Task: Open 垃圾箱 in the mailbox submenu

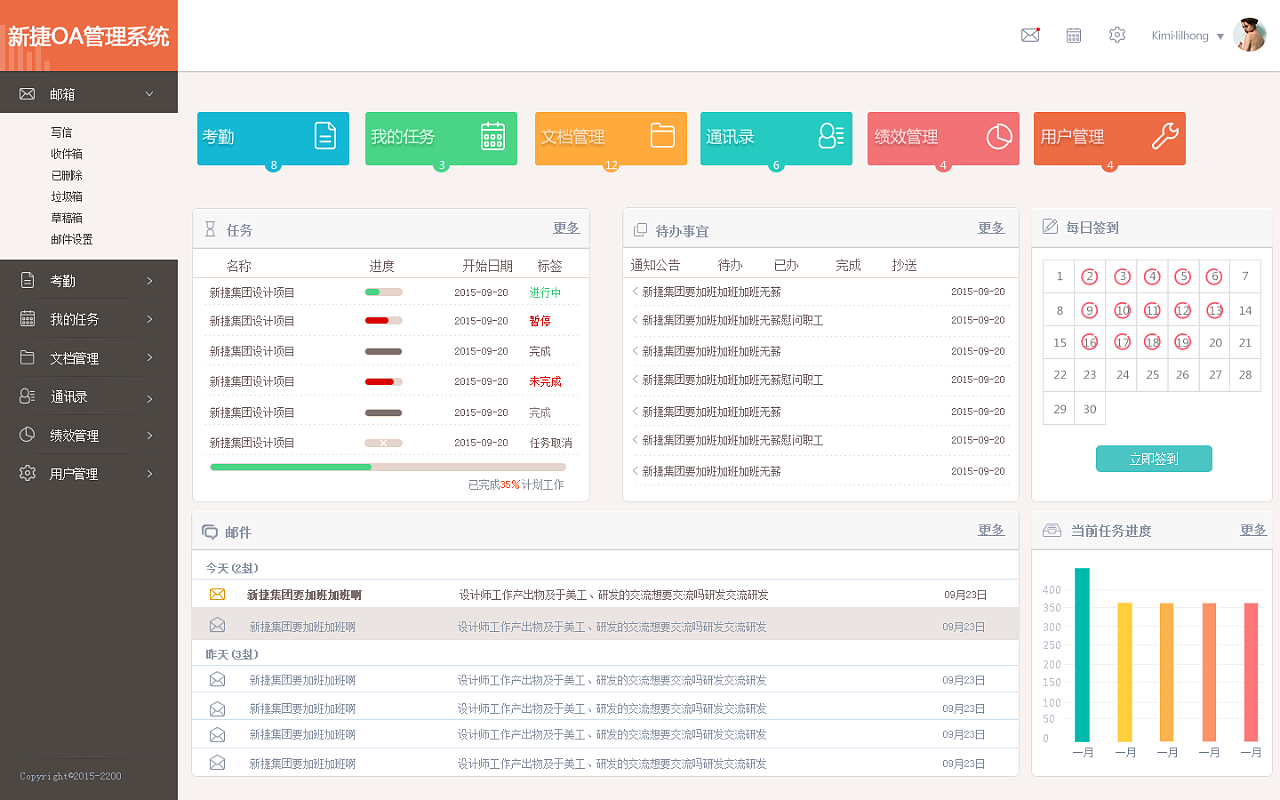Action: pyautogui.click(x=66, y=197)
